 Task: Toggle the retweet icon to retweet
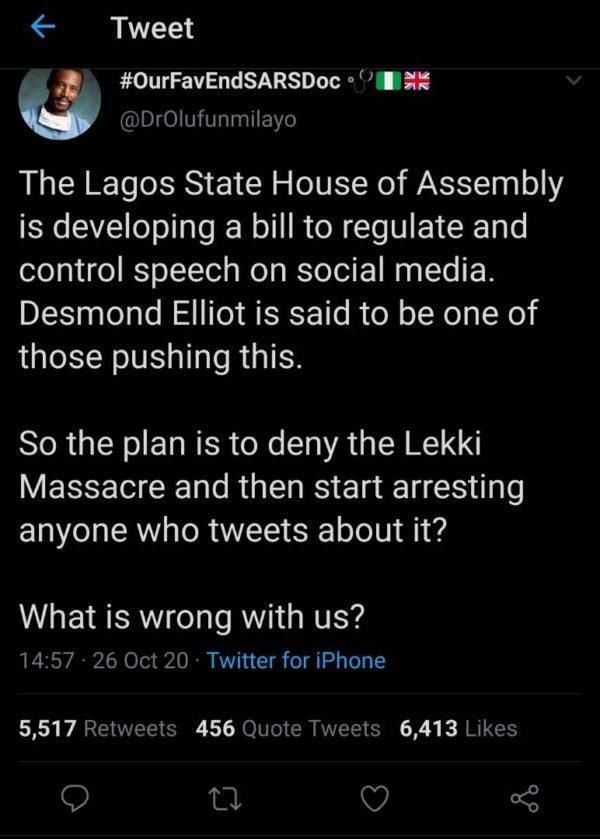(x=224, y=799)
